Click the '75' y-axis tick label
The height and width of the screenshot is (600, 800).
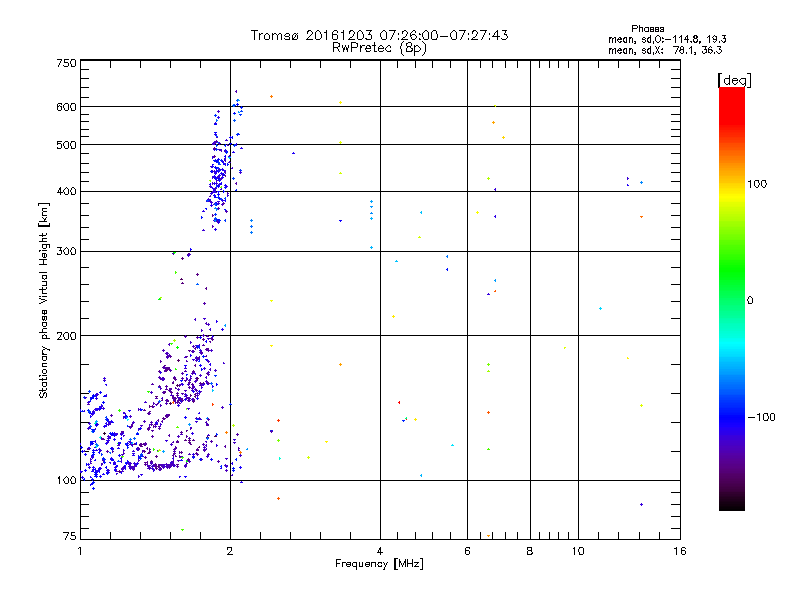tap(70, 536)
